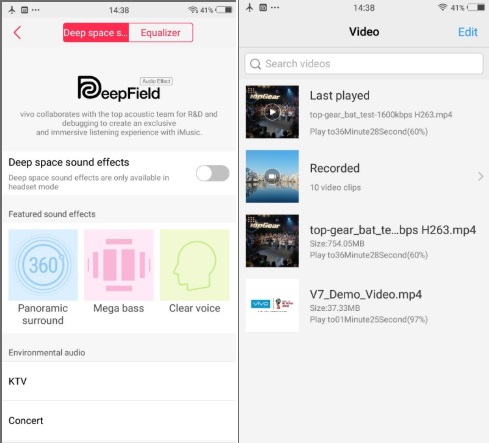Screen dimensions: 489x443
Task: Click the Edit button in Video
Action: [x=468, y=32]
